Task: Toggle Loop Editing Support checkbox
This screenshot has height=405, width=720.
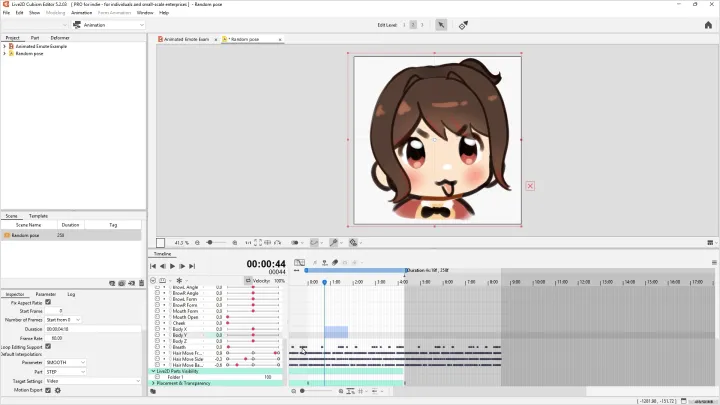Action: [x=48, y=347]
